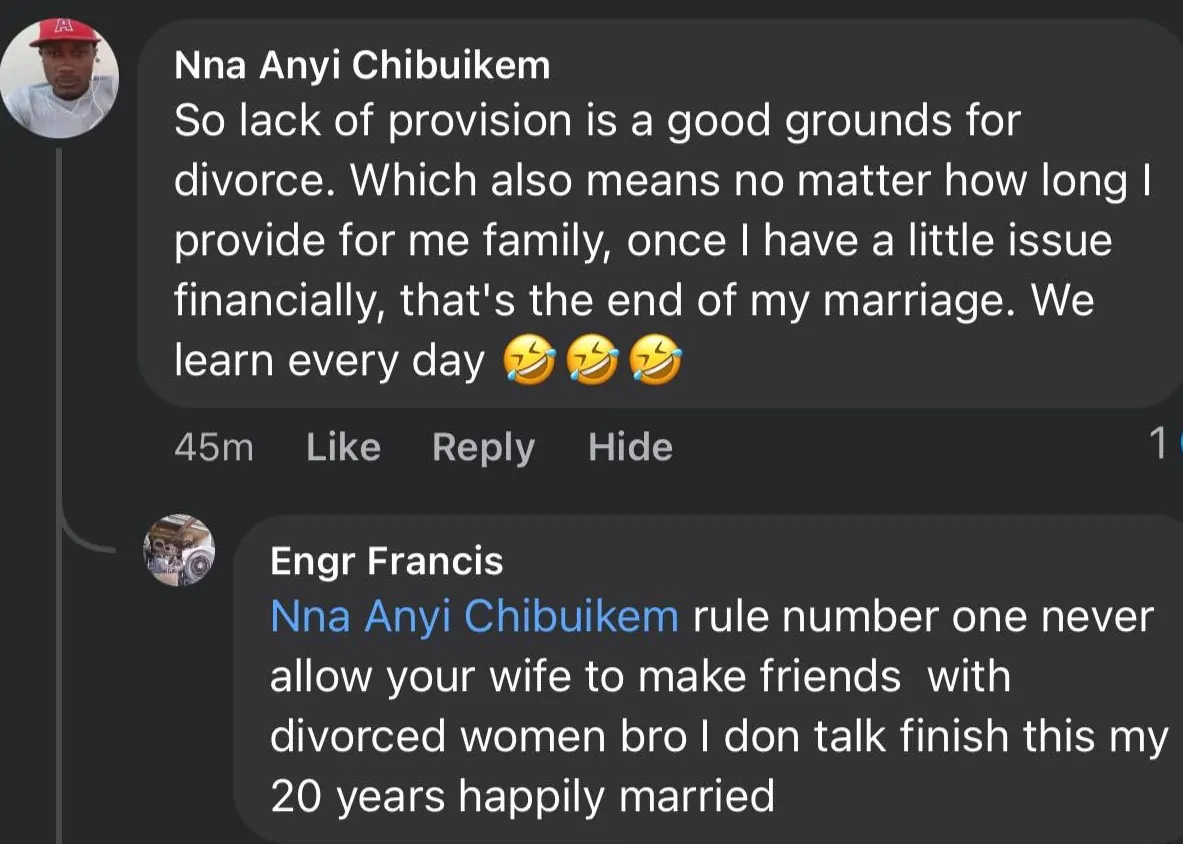Click the first laughing emoji
The width and height of the screenshot is (1183, 844).
529,362
